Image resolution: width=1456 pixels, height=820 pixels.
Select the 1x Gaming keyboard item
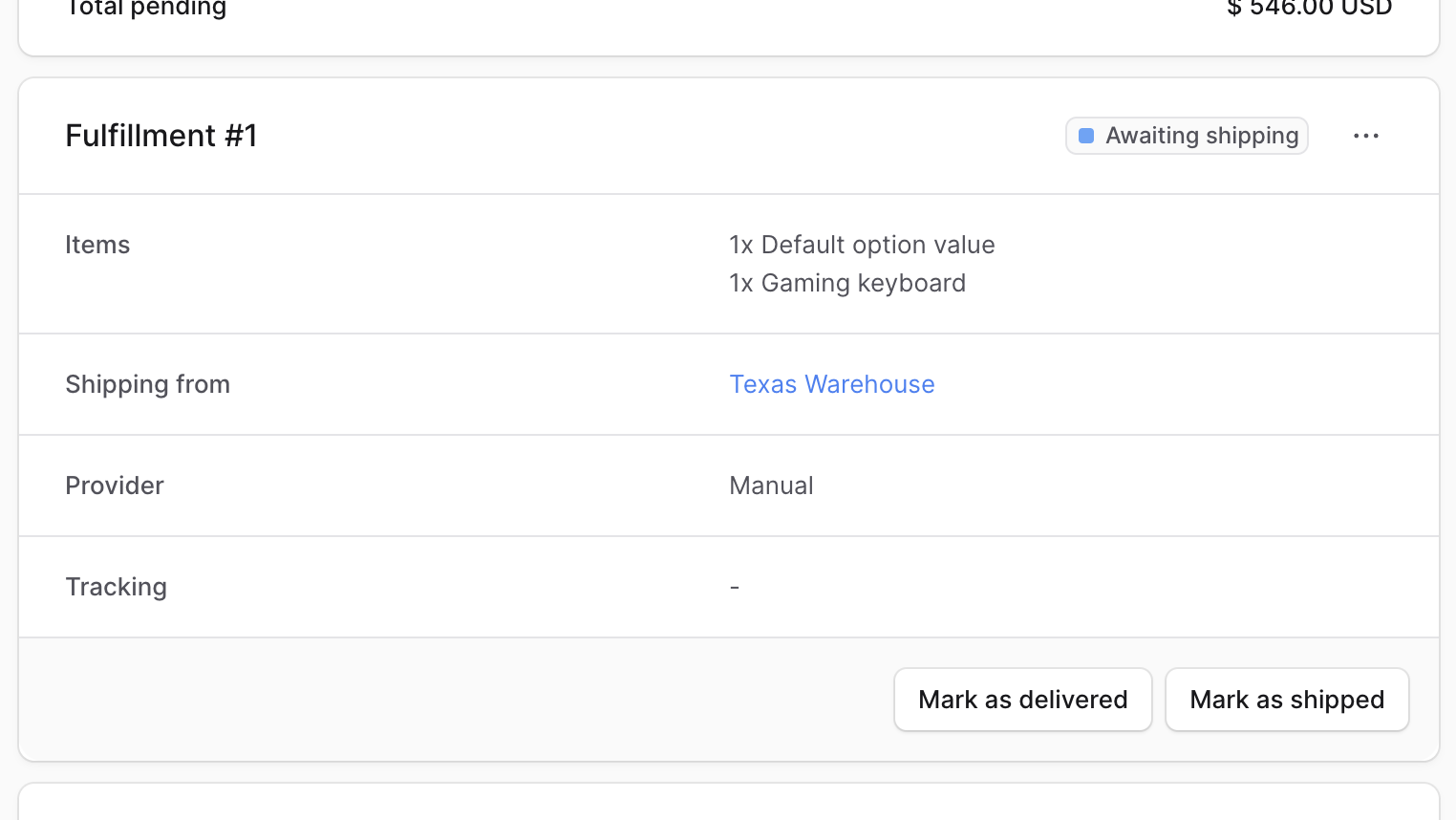click(847, 283)
